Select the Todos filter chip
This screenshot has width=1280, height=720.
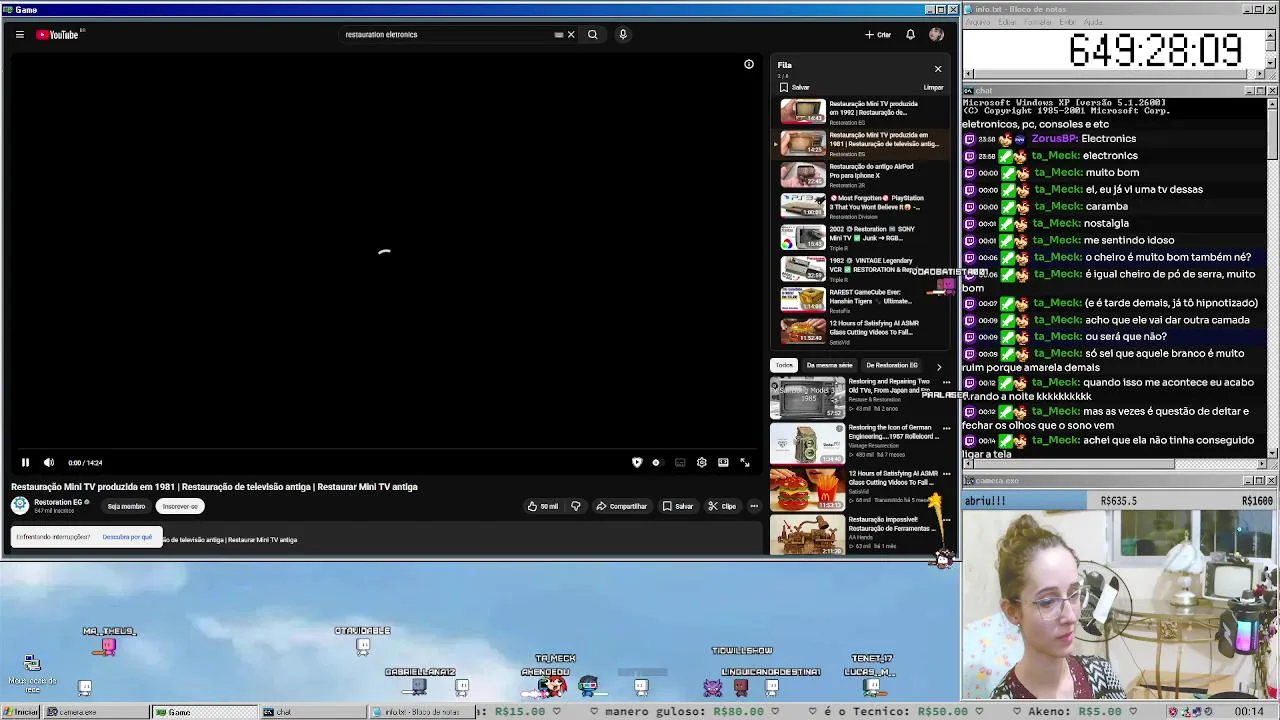click(784, 366)
